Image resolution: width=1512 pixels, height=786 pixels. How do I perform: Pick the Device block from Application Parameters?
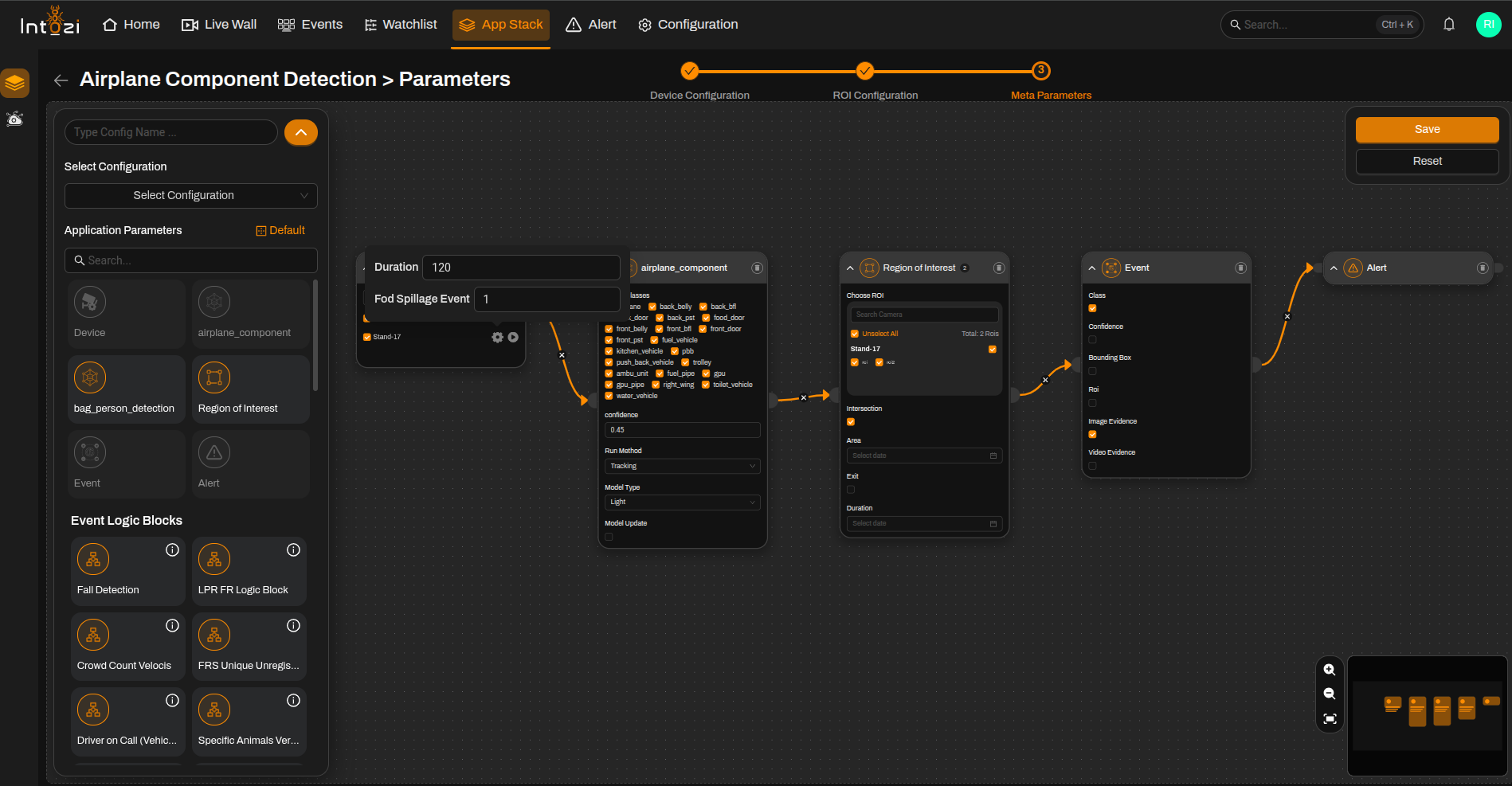127,314
